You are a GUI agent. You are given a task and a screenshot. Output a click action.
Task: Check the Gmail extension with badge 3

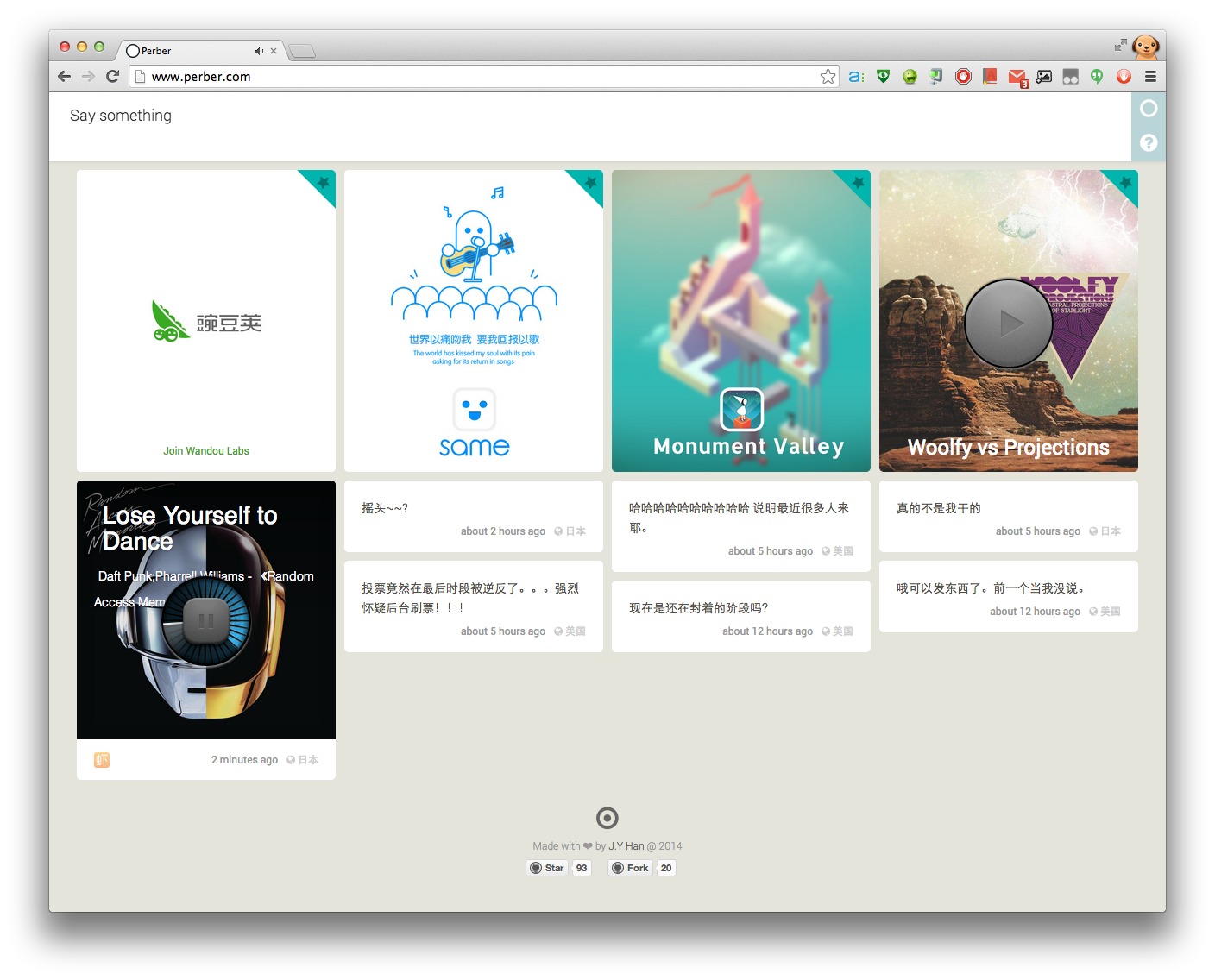point(1017,78)
